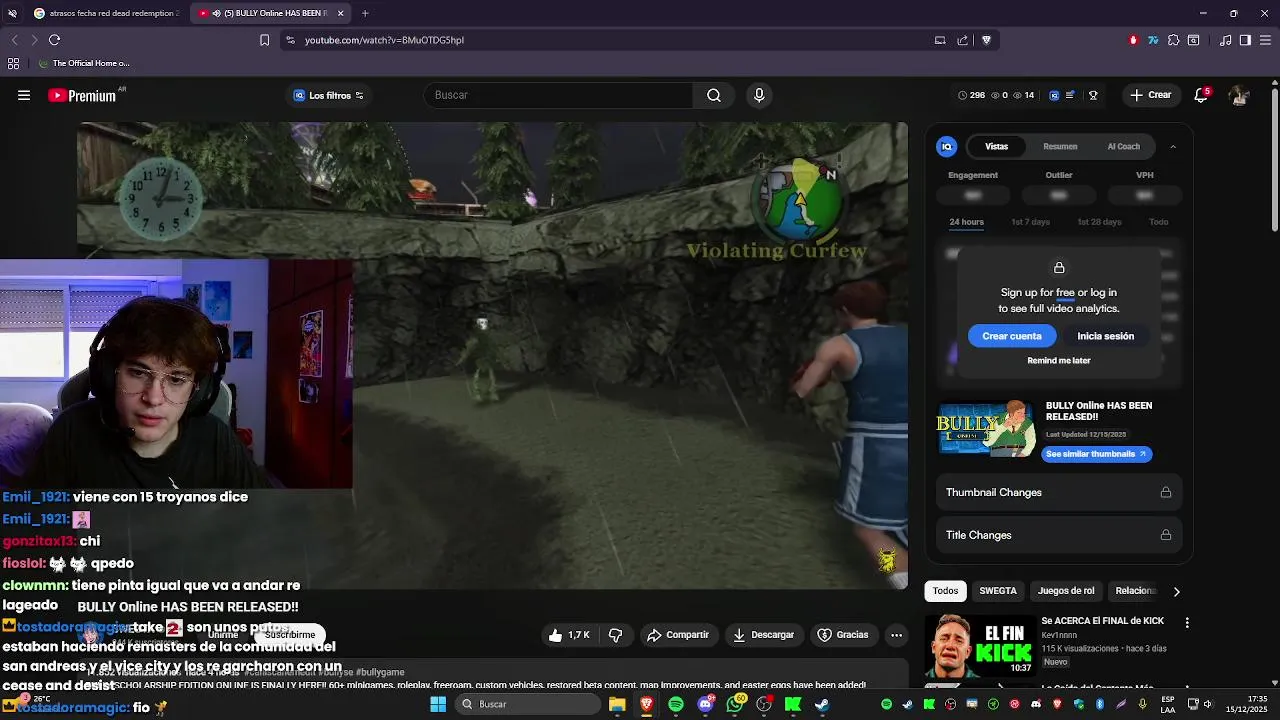Expand the Title Changes section
The image size is (1280, 720).
pyautogui.click(x=1059, y=535)
